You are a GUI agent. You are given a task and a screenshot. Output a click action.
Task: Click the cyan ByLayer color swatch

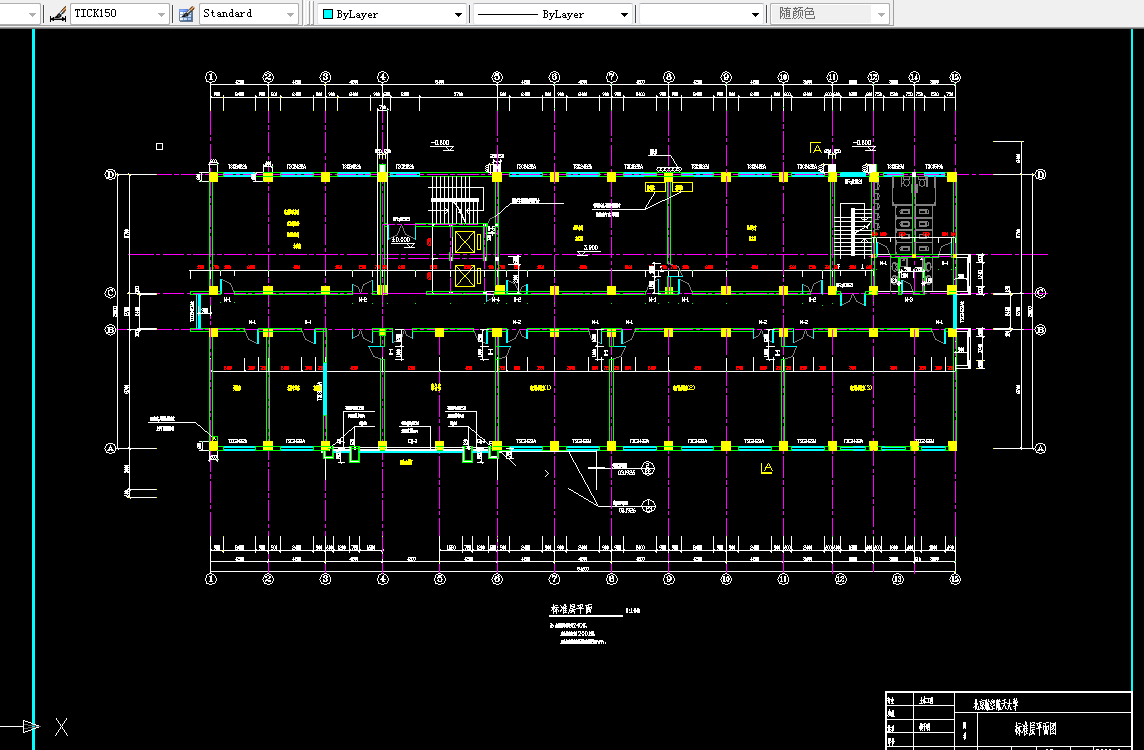[328, 14]
